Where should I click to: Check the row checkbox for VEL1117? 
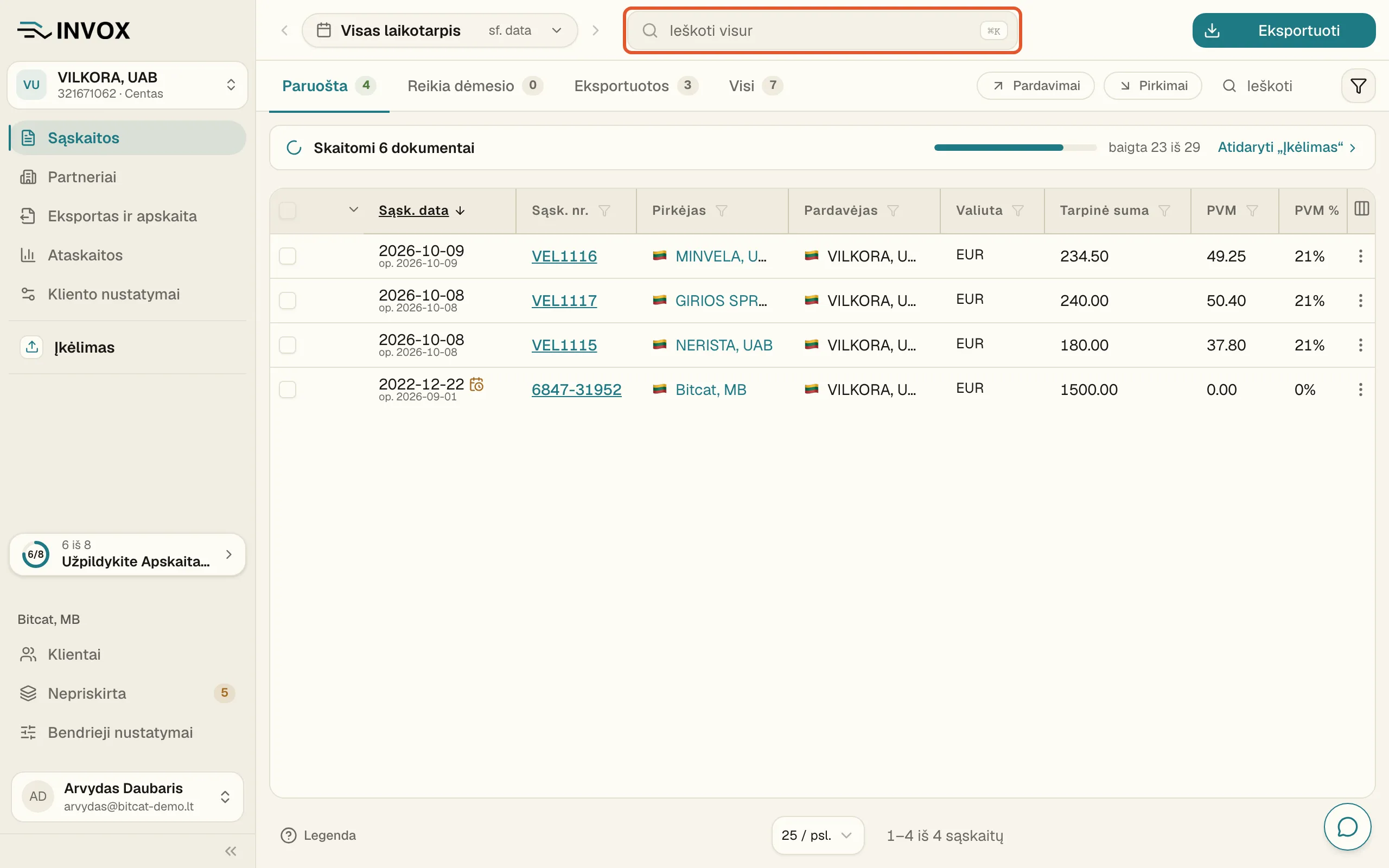pos(288,300)
